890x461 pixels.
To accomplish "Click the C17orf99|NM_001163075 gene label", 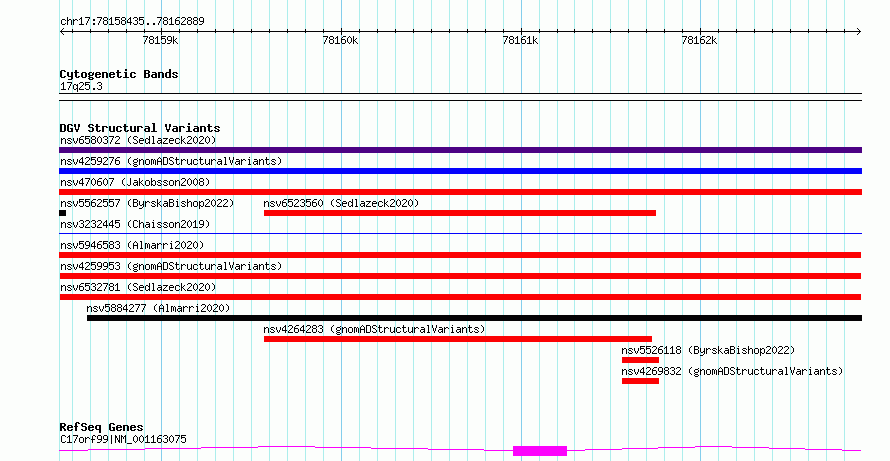I will coord(123,439).
